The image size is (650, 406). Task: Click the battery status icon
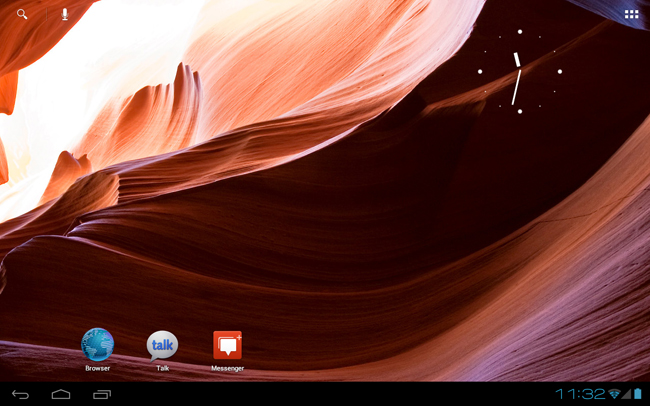pos(638,394)
